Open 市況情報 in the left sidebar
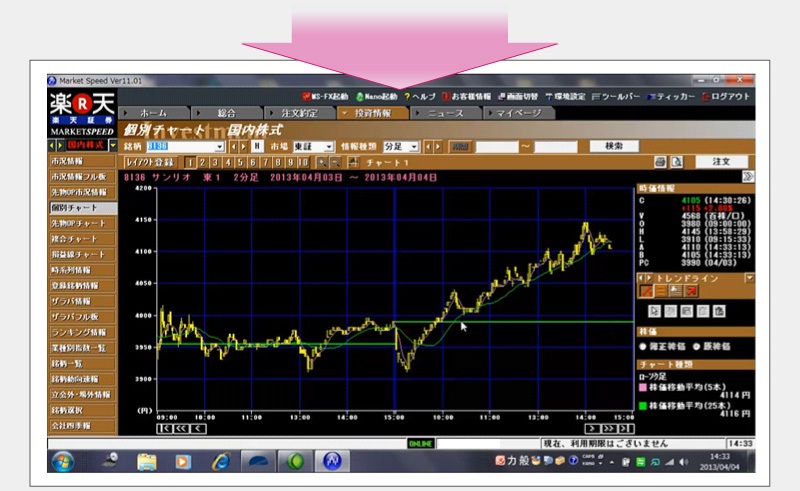 coord(82,161)
